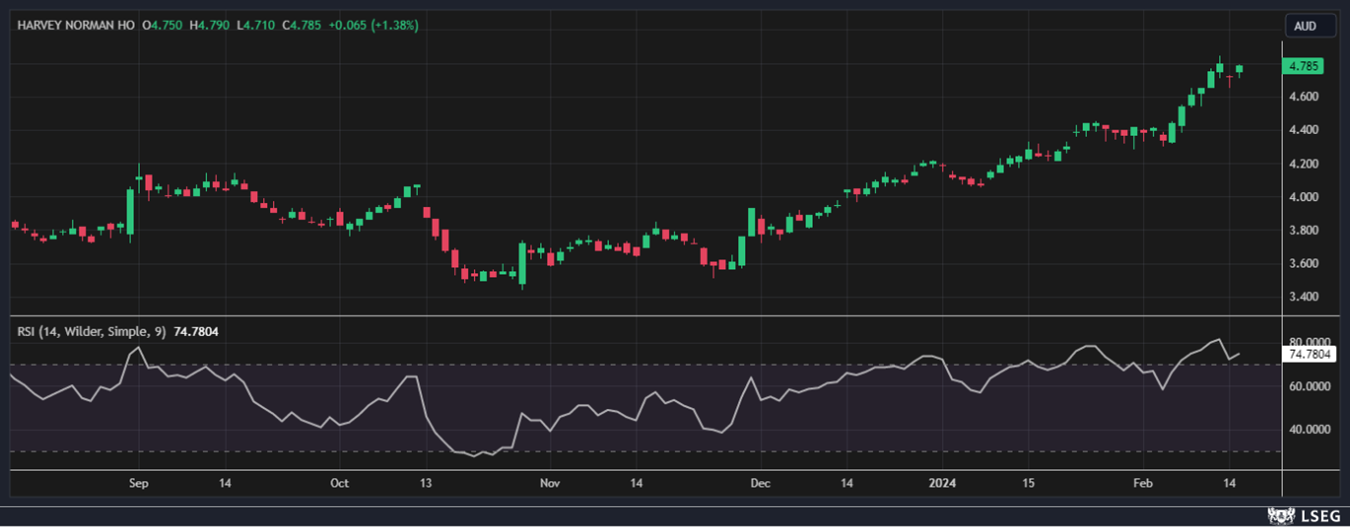Click the 3.600 price axis label
The height and width of the screenshot is (527, 1350).
click(1303, 263)
